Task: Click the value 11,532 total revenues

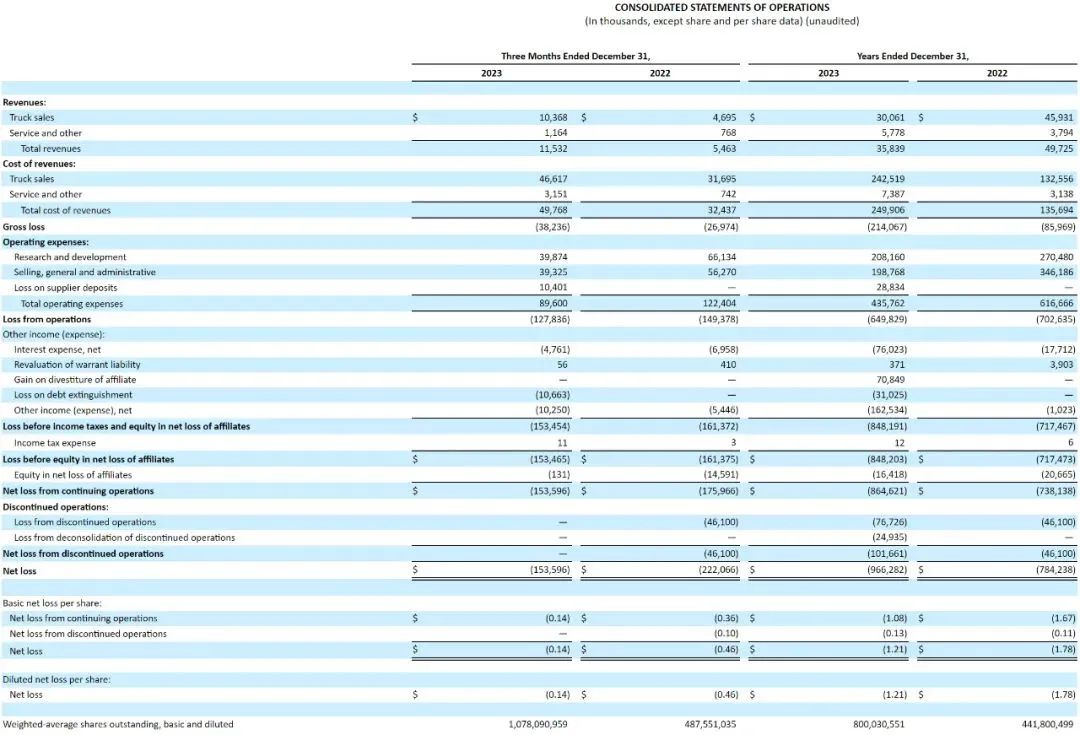Action: click(x=554, y=149)
